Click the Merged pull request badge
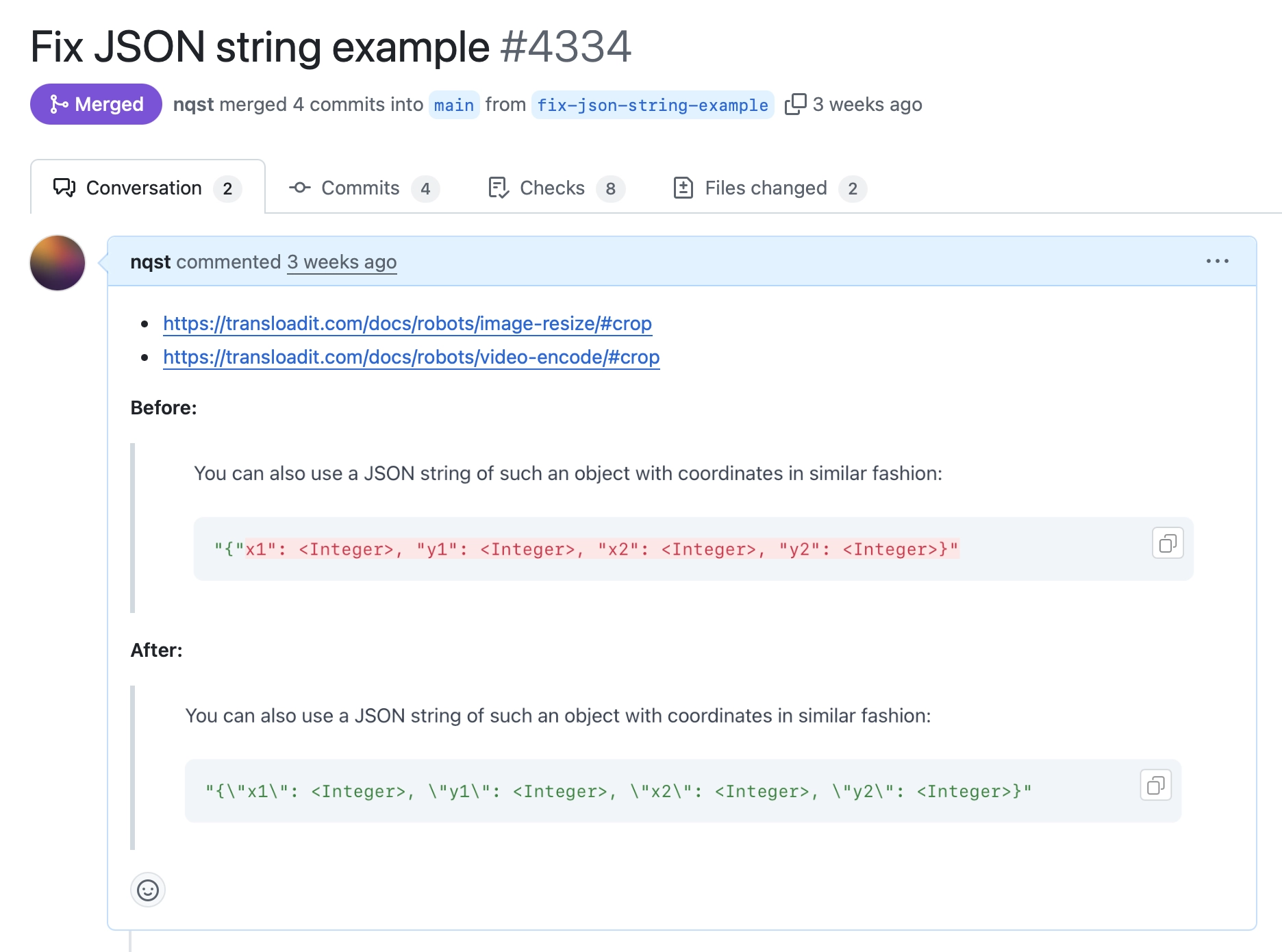1282x952 pixels. [95, 104]
